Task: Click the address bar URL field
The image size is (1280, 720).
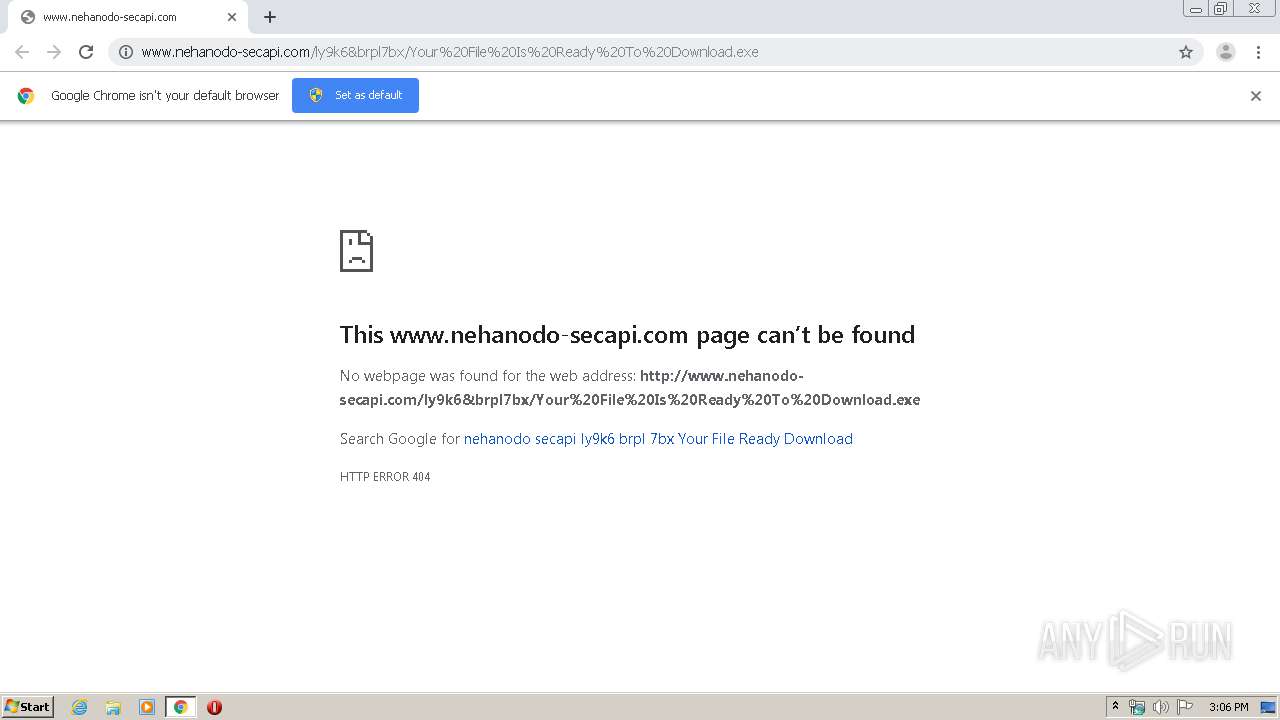Action: coord(655,52)
